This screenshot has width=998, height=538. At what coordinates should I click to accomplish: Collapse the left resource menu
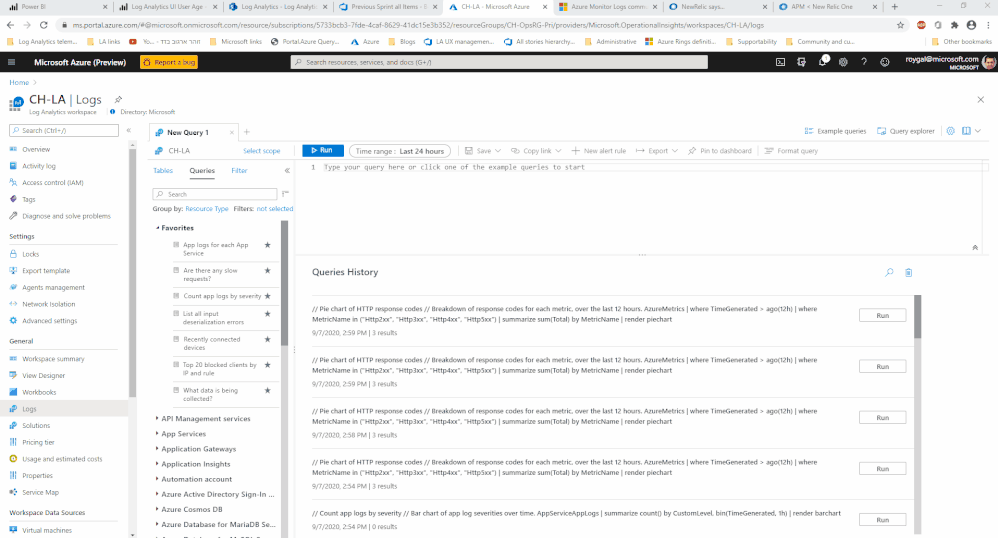click(x=129, y=130)
